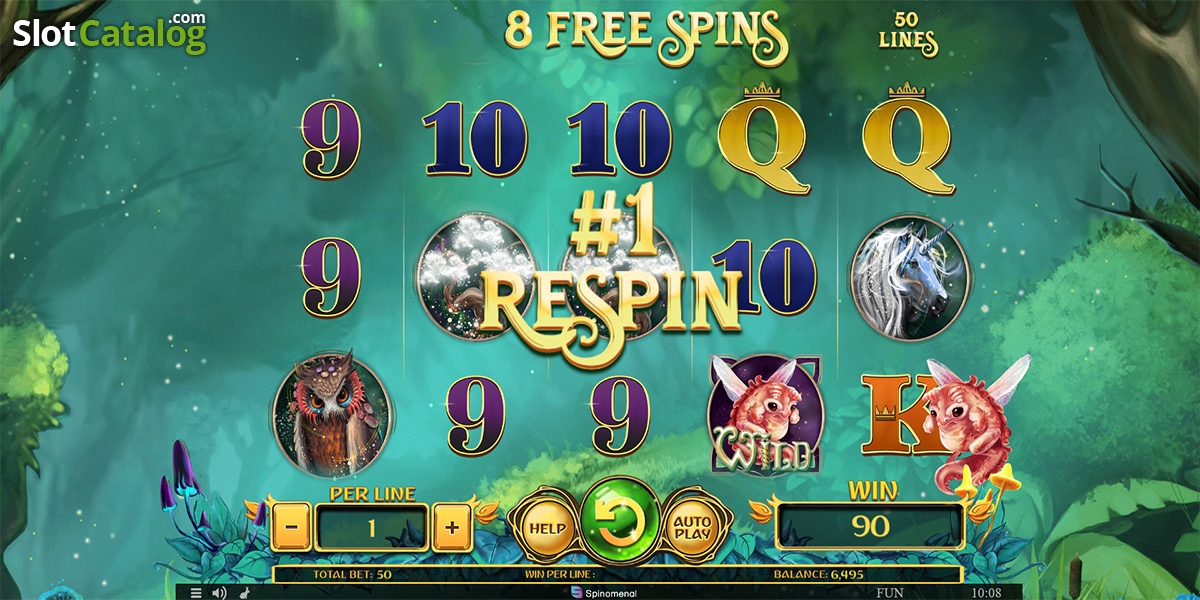
Task: Open the hamburger menu icon
Action: (x=196, y=592)
